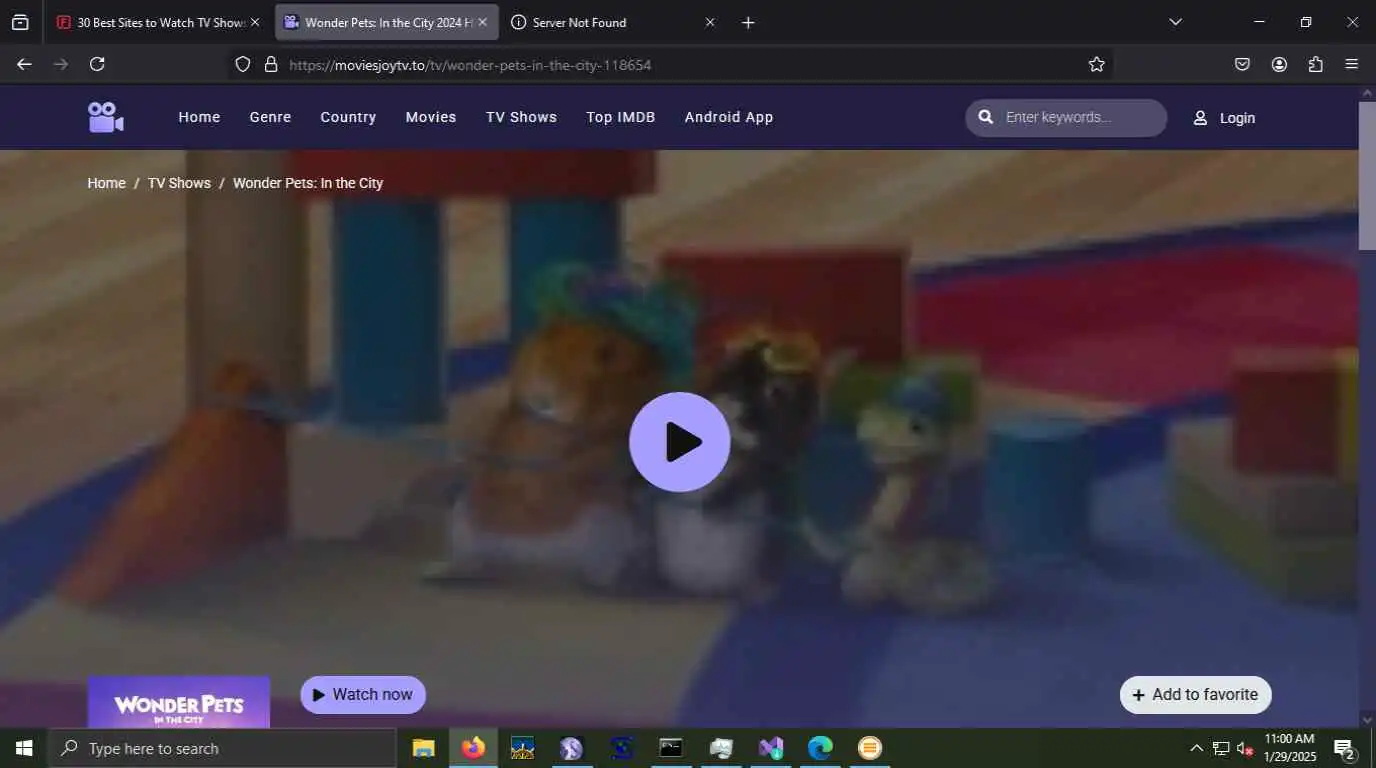The width and height of the screenshot is (1376, 768).
Task: Click the large play button on video
Action: 680,442
